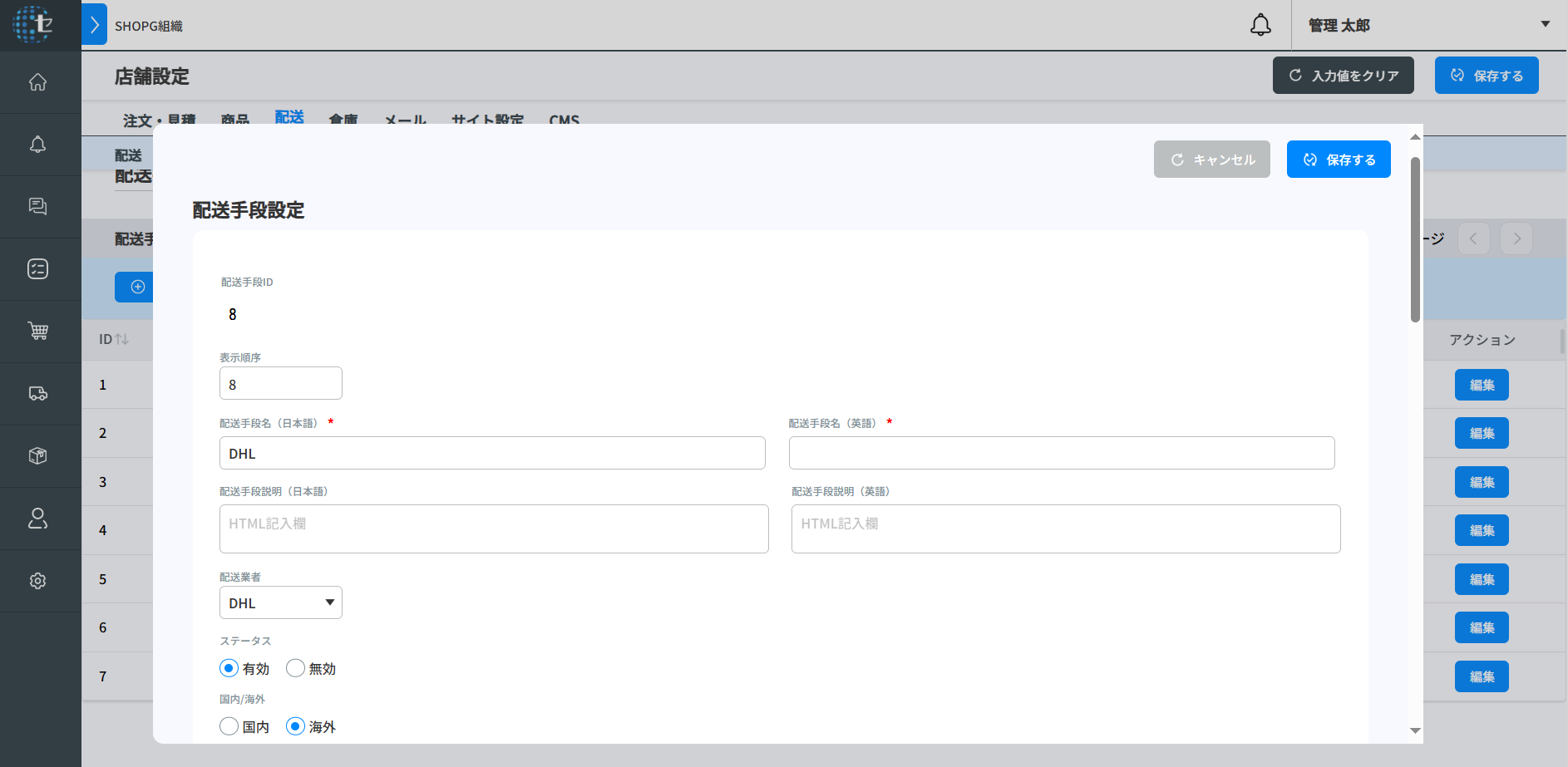Click the 配送手段ID value 8

pyautogui.click(x=233, y=314)
